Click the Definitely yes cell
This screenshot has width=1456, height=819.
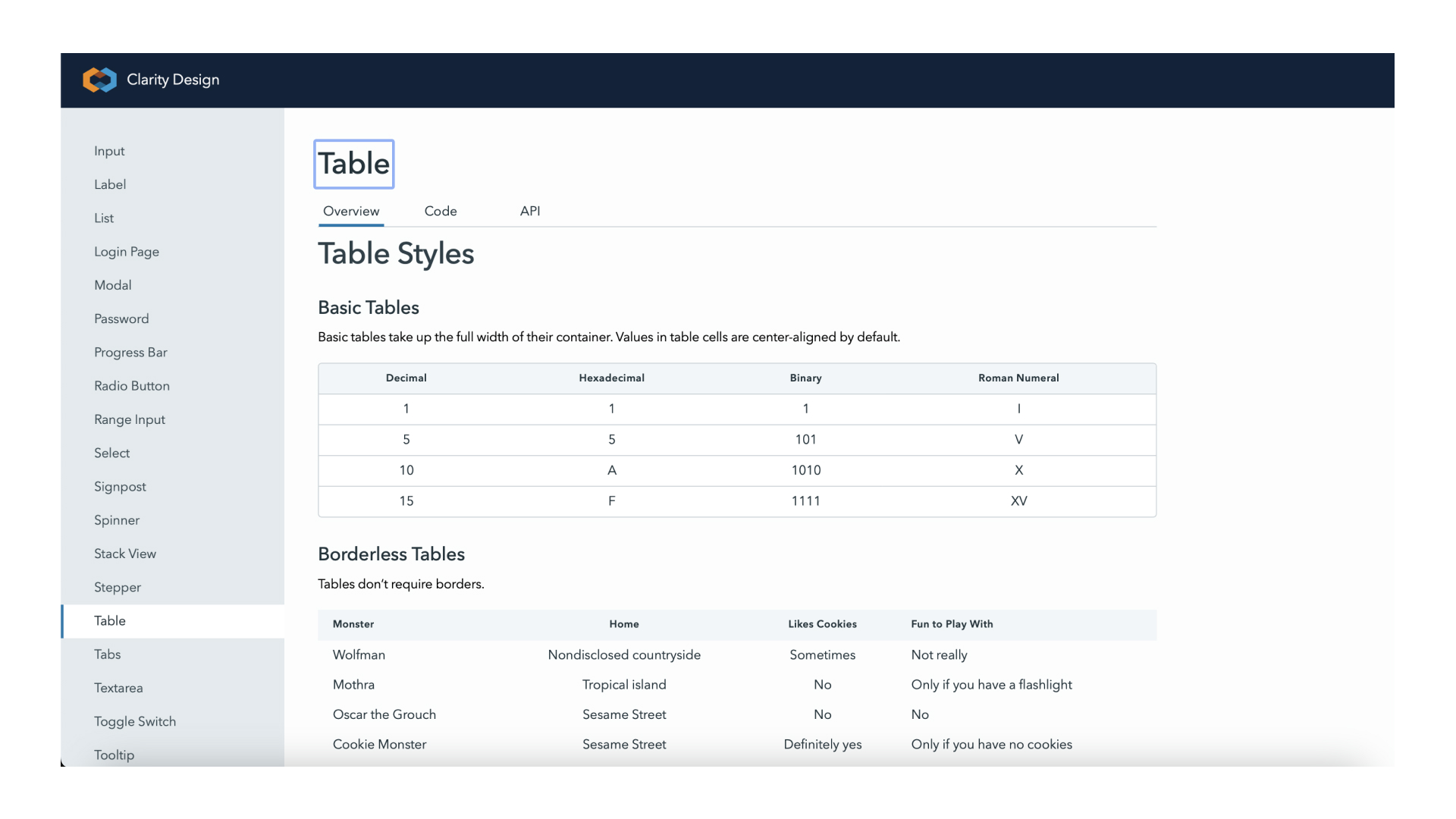click(822, 745)
